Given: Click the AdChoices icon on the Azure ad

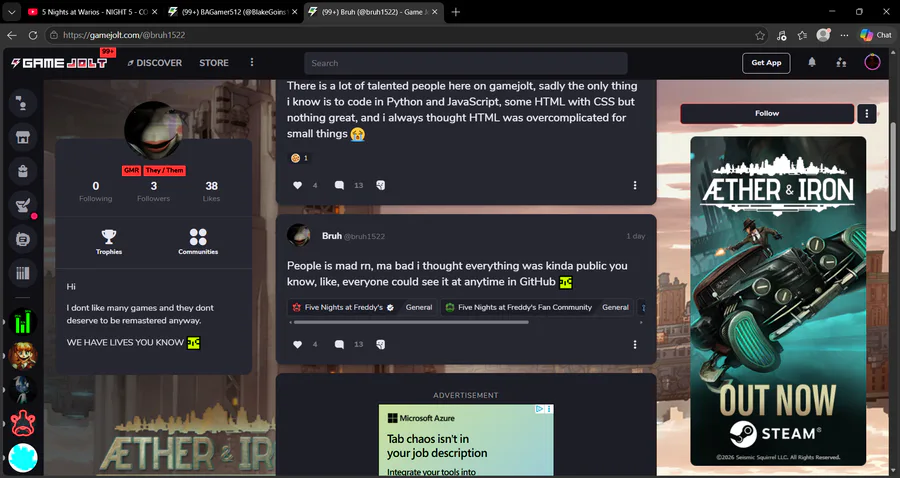Looking at the screenshot, I should tap(539, 409).
